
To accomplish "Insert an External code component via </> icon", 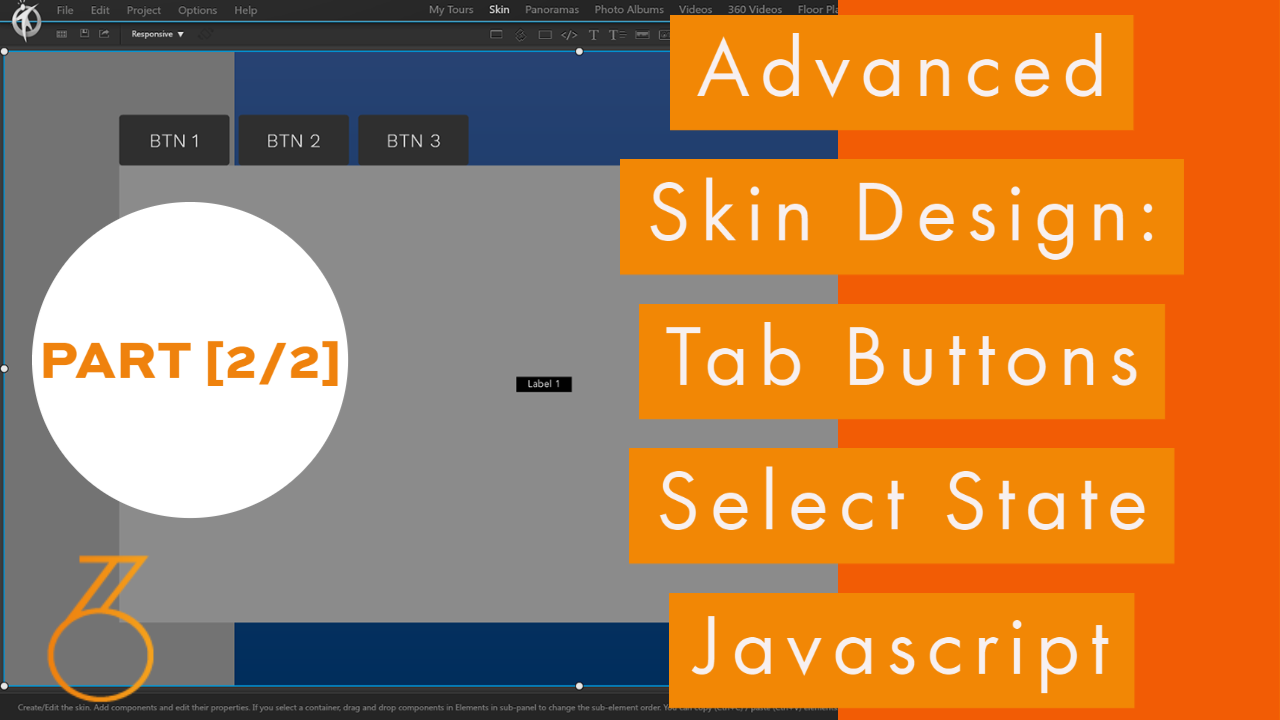I will point(570,34).
